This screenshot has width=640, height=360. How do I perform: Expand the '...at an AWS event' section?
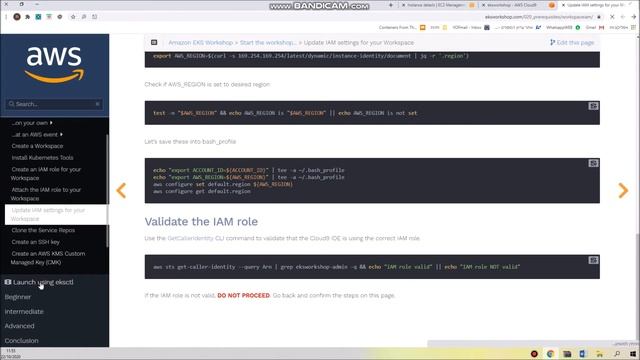[x=37, y=134]
